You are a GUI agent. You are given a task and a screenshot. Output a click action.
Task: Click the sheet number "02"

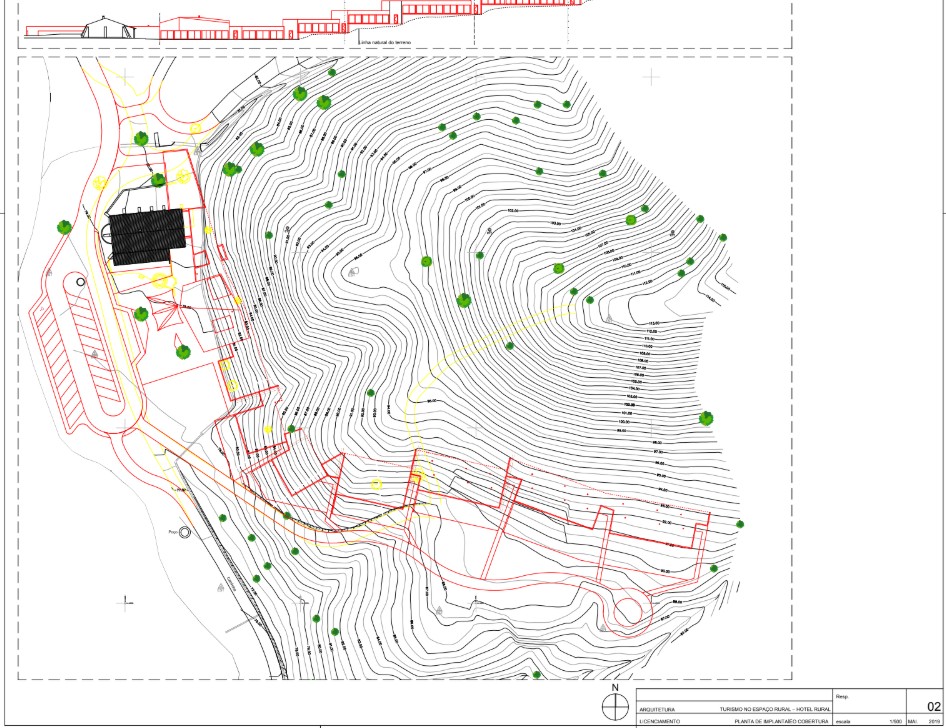pyautogui.click(x=933, y=707)
